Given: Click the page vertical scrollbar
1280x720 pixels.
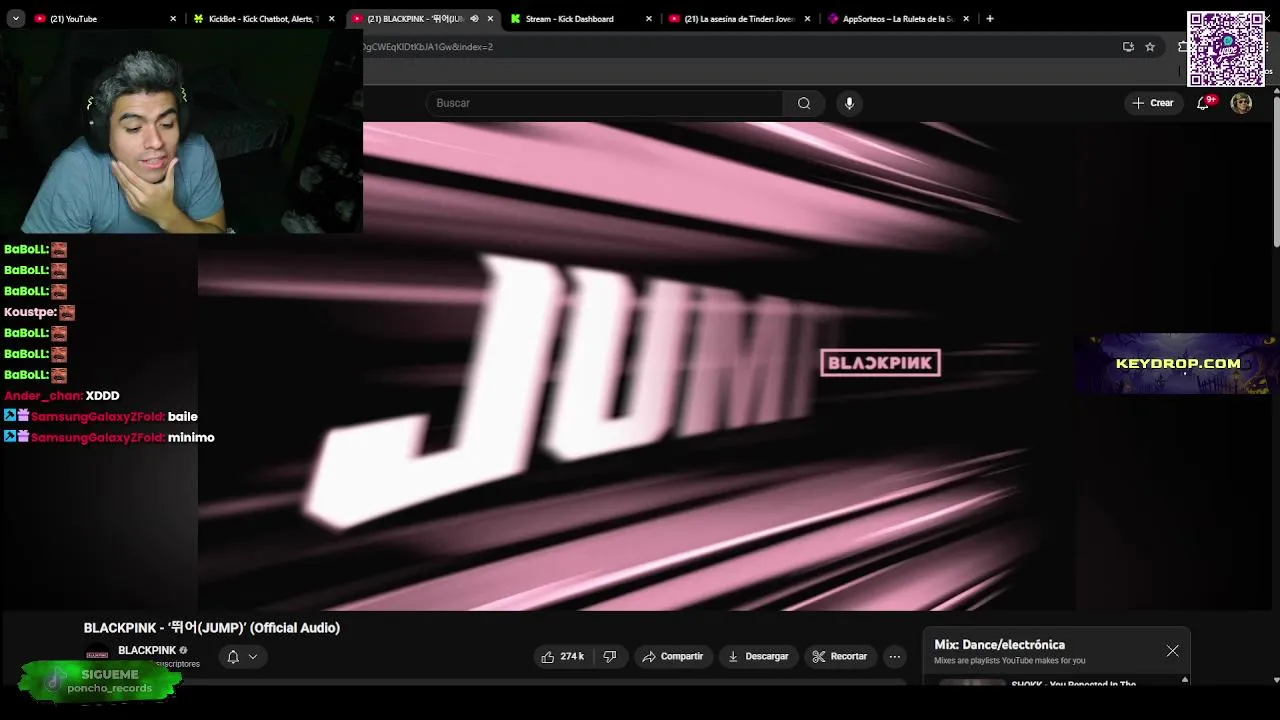Looking at the screenshot, I should 1275,170.
